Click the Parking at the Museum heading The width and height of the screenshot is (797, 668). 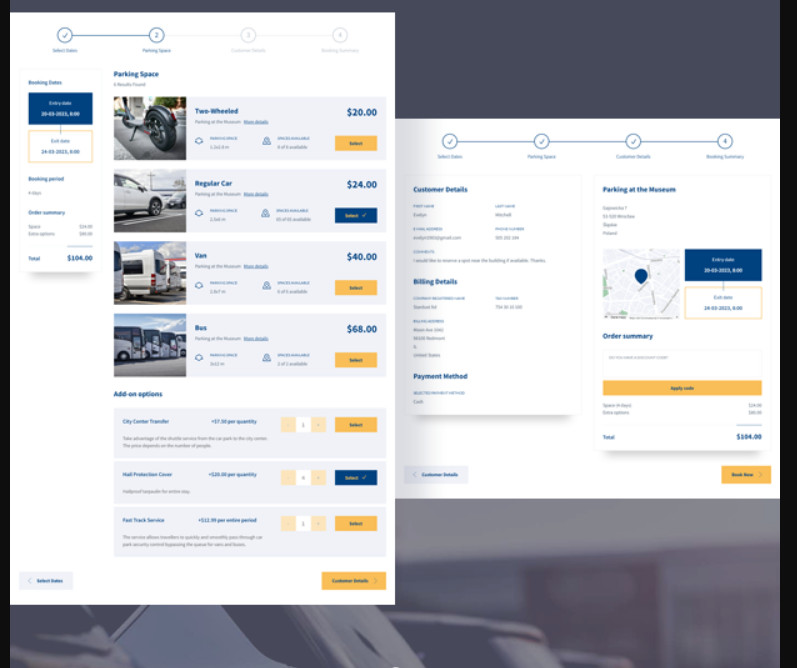pyautogui.click(x=639, y=190)
